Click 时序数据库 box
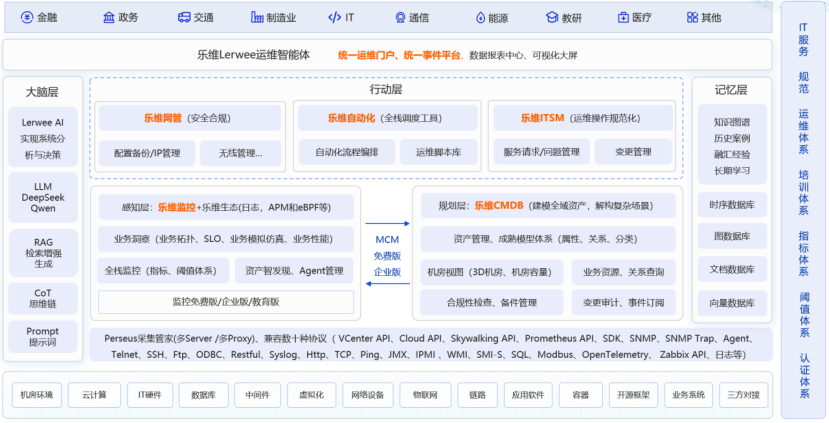 732,205
